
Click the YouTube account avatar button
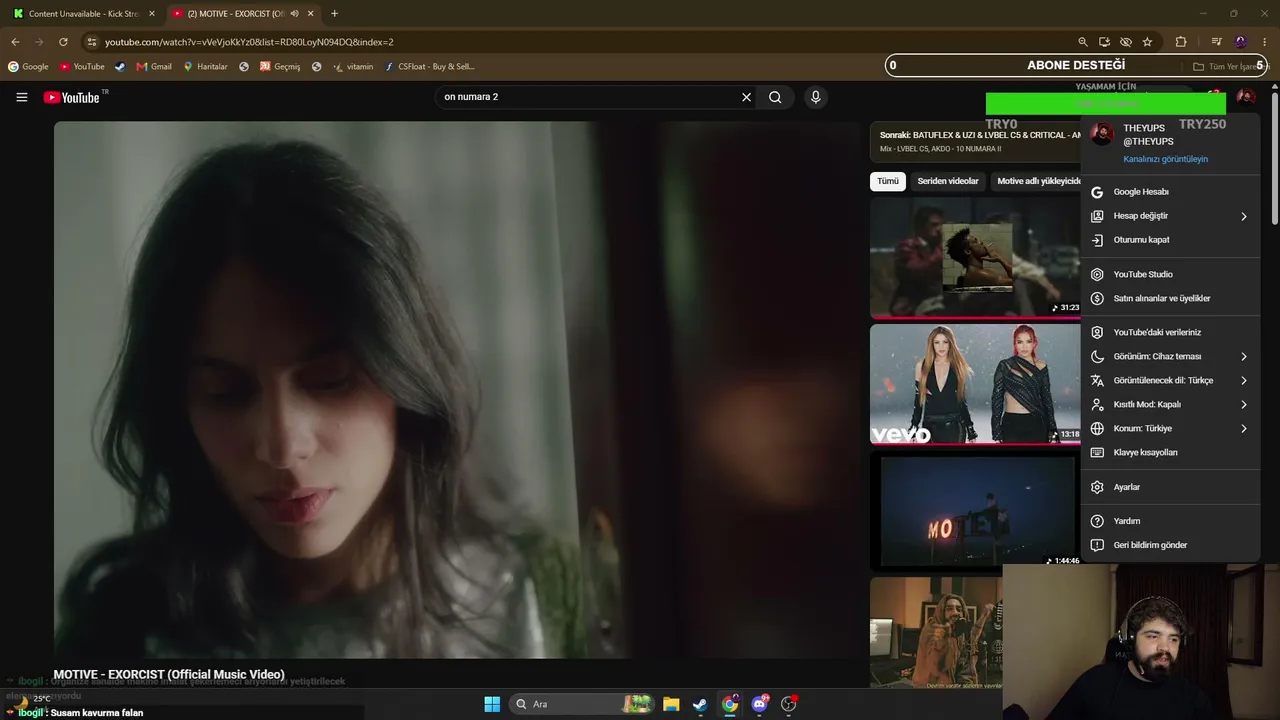click(1245, 97)
